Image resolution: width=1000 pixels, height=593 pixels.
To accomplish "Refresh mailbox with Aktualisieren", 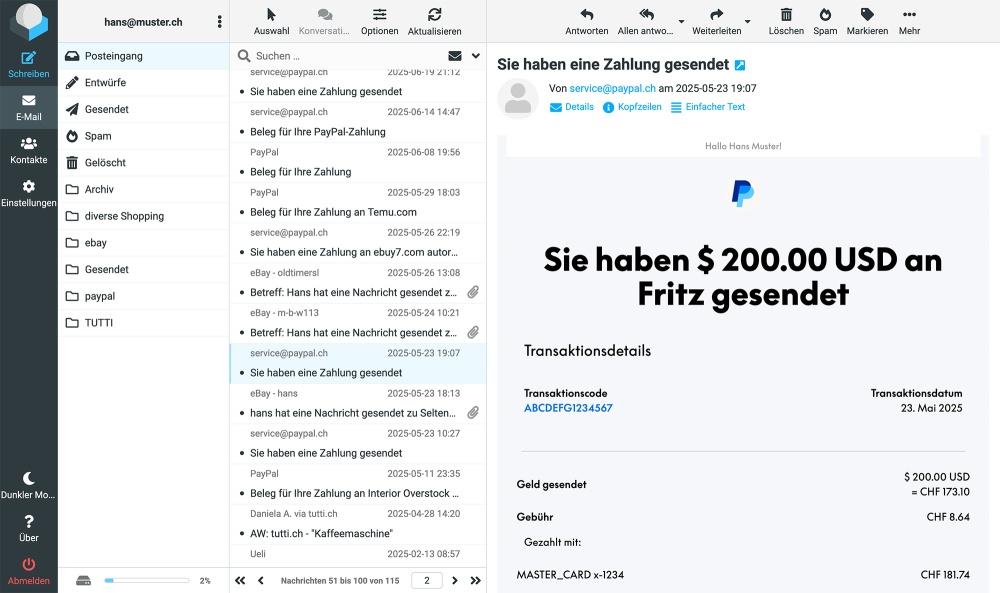I will (434, 22).
